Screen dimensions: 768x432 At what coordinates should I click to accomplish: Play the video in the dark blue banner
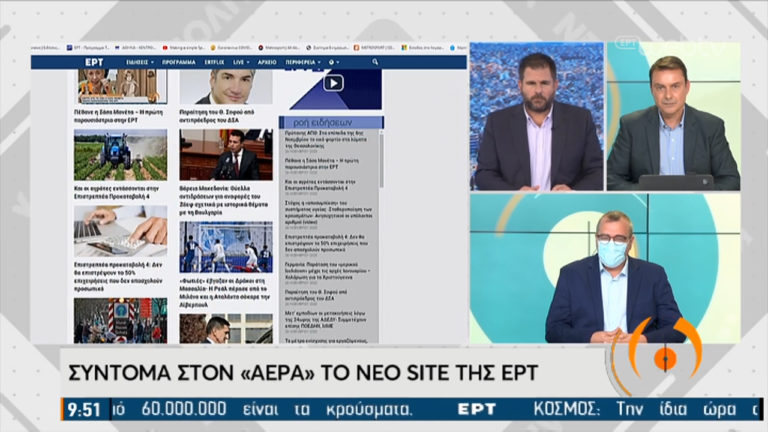point(333,83)
